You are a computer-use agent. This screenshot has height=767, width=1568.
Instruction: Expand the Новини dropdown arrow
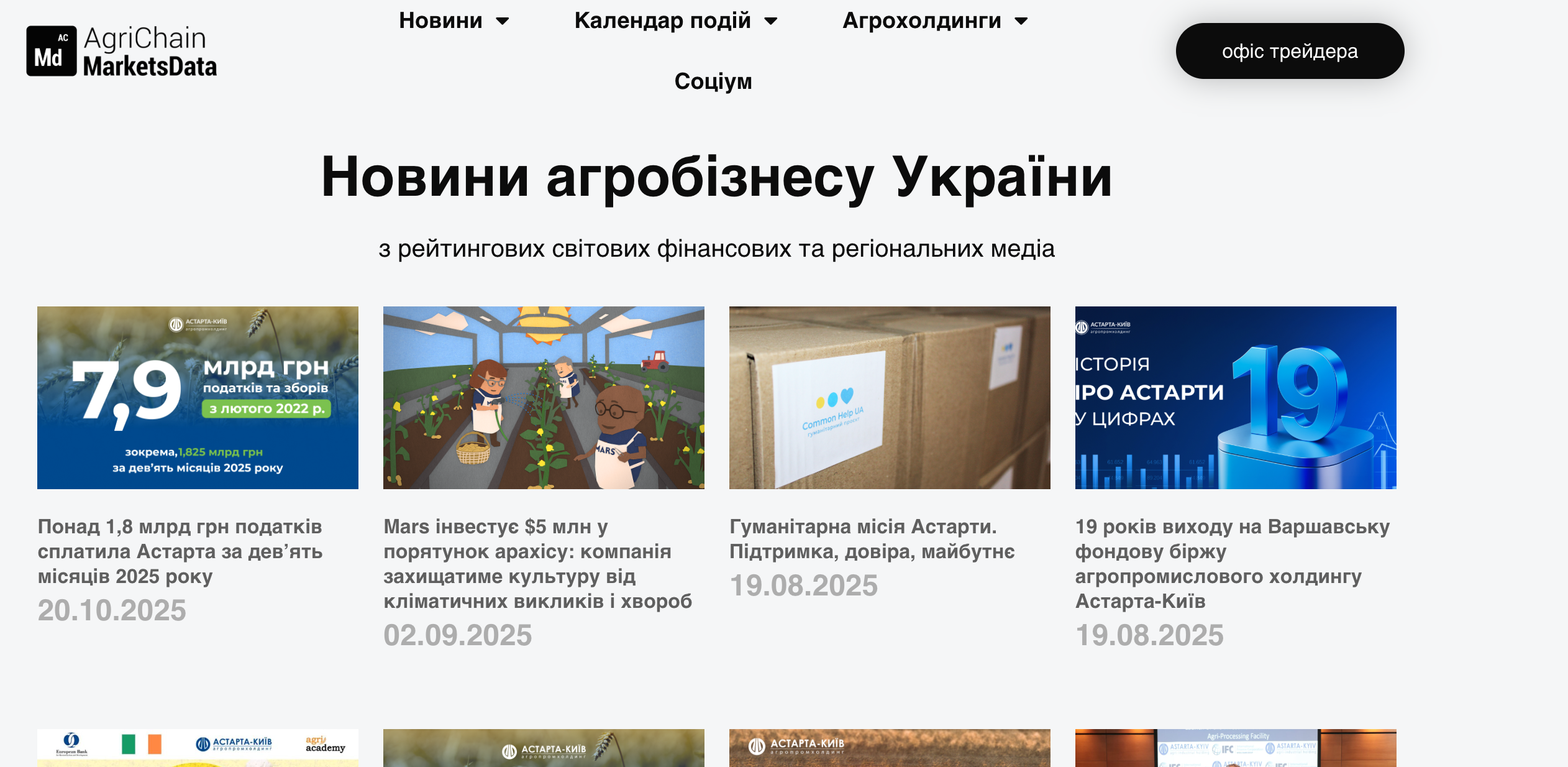click(x=503, y=22)
